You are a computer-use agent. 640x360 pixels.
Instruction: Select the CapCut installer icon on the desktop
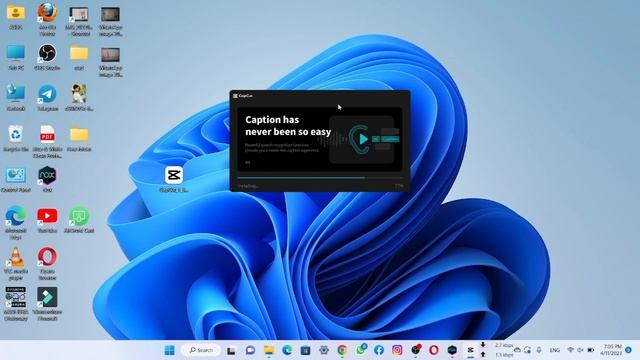click(174, 176)
